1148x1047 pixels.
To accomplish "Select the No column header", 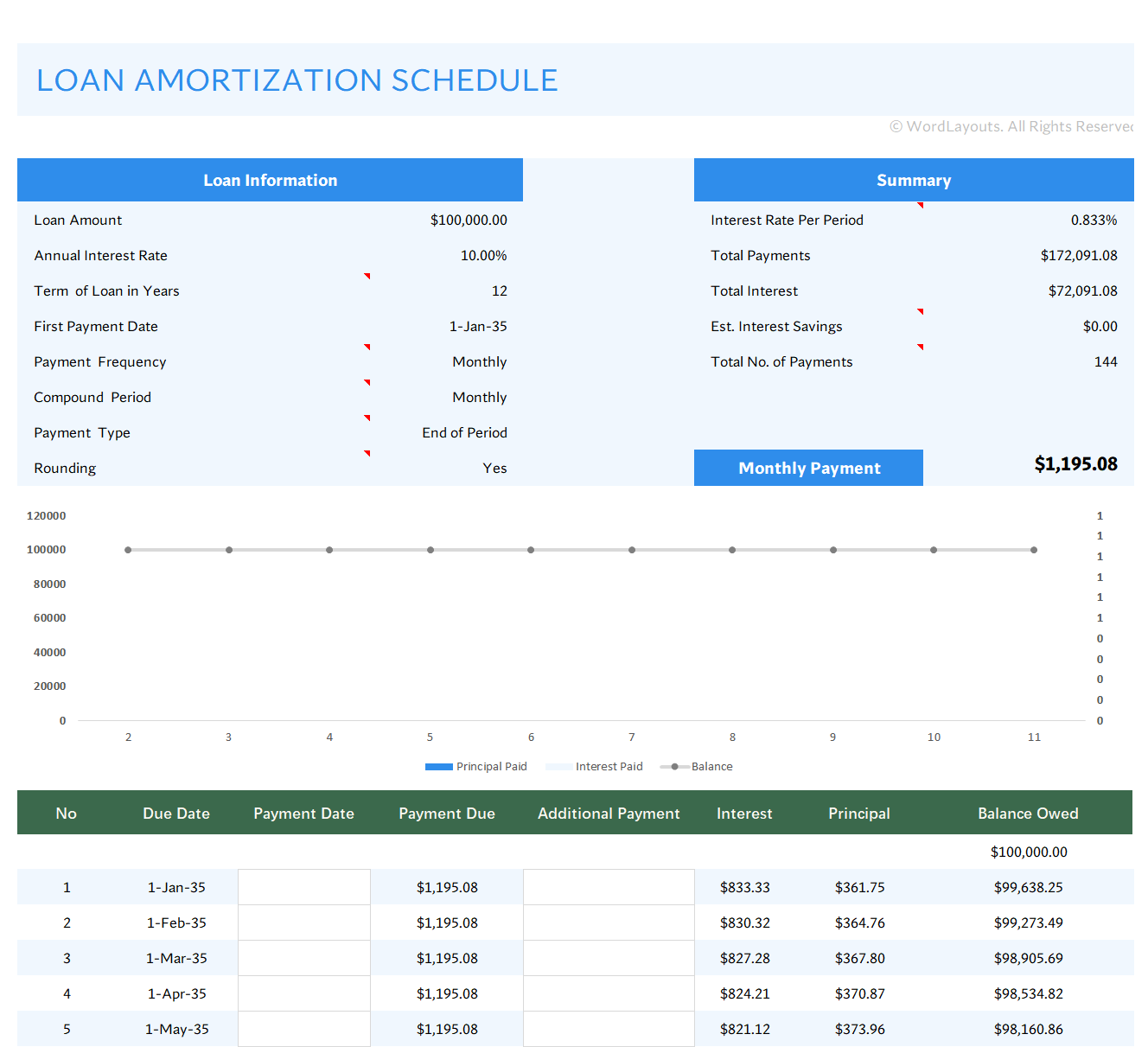I will click(66, 814).
